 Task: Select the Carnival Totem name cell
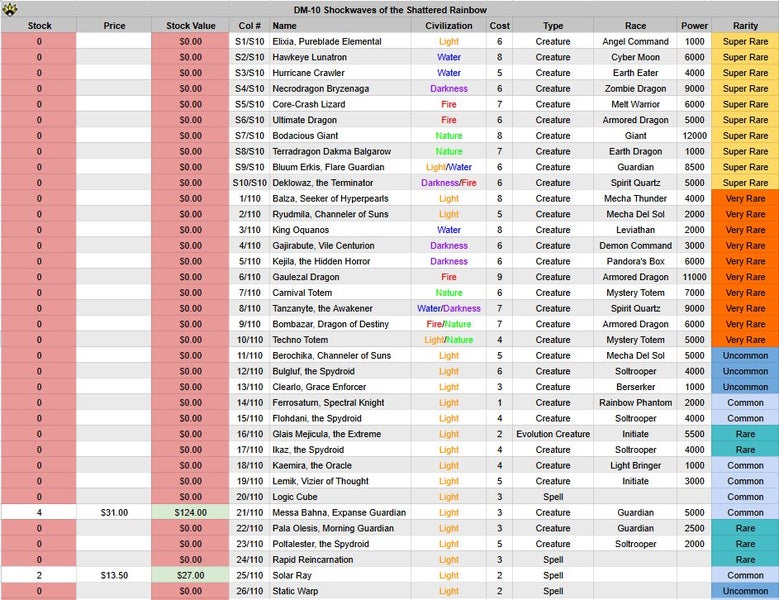(340, 293)
